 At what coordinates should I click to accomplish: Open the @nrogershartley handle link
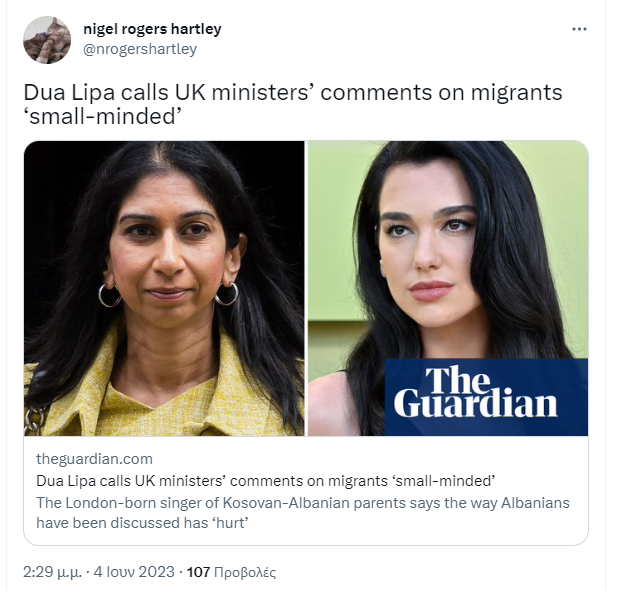139,49
